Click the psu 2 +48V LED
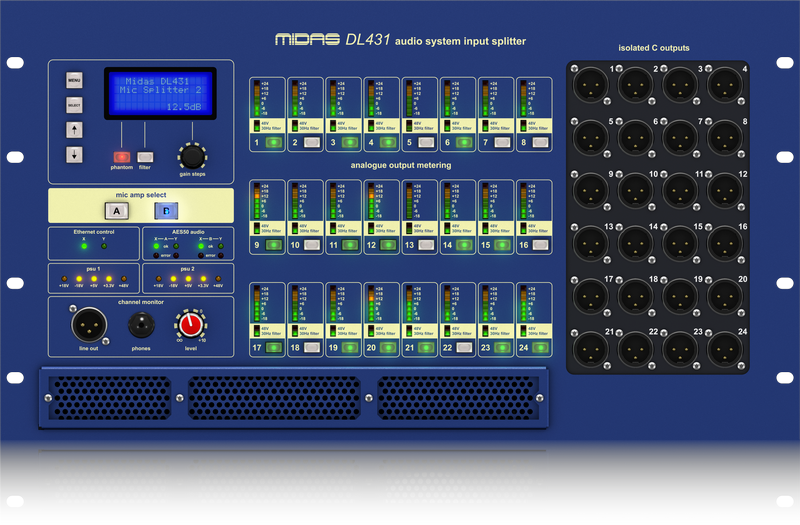Screen dimensions: 800x525 tap(218, 279)
